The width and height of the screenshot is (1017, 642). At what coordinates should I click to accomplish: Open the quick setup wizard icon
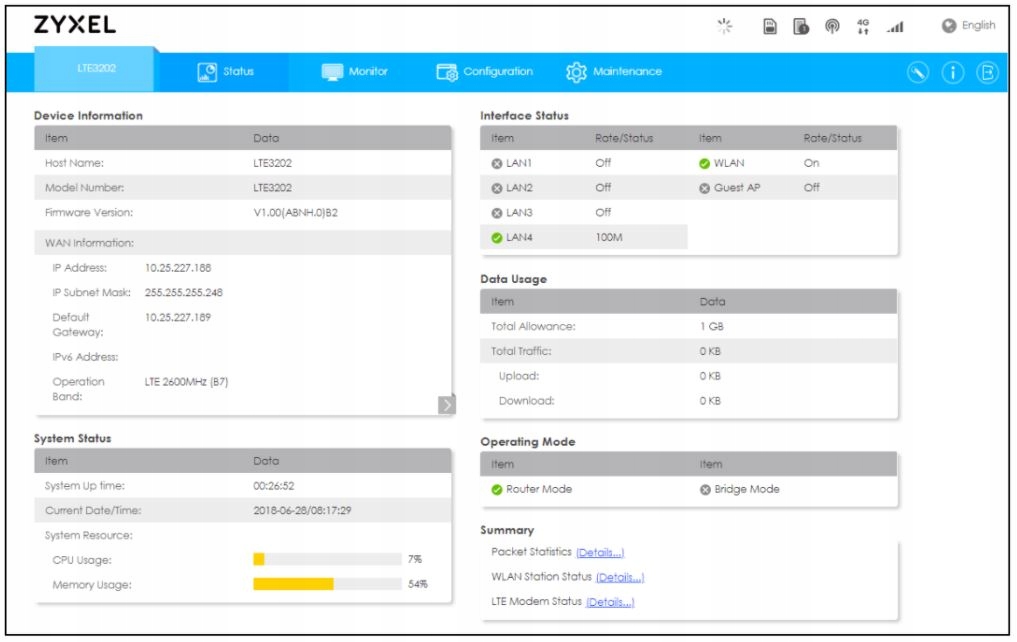tap(918, 72)
